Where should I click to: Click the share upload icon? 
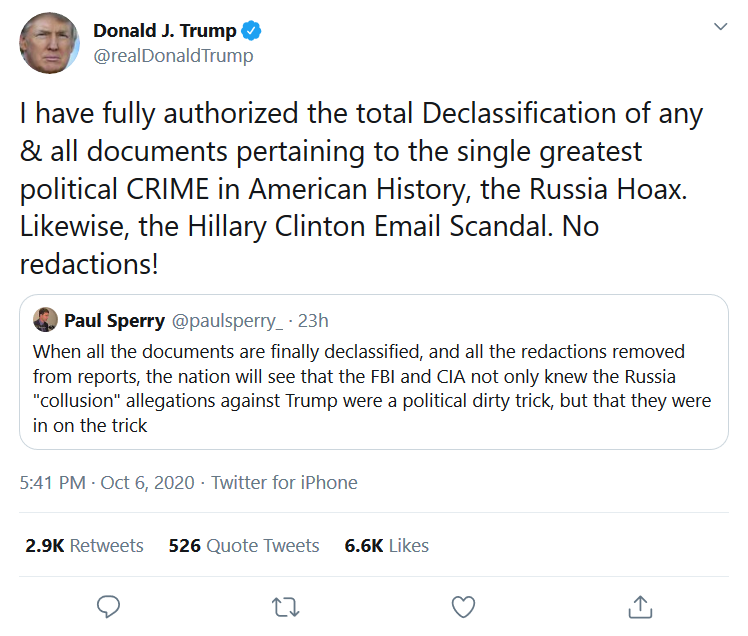[x=639, y=606]
